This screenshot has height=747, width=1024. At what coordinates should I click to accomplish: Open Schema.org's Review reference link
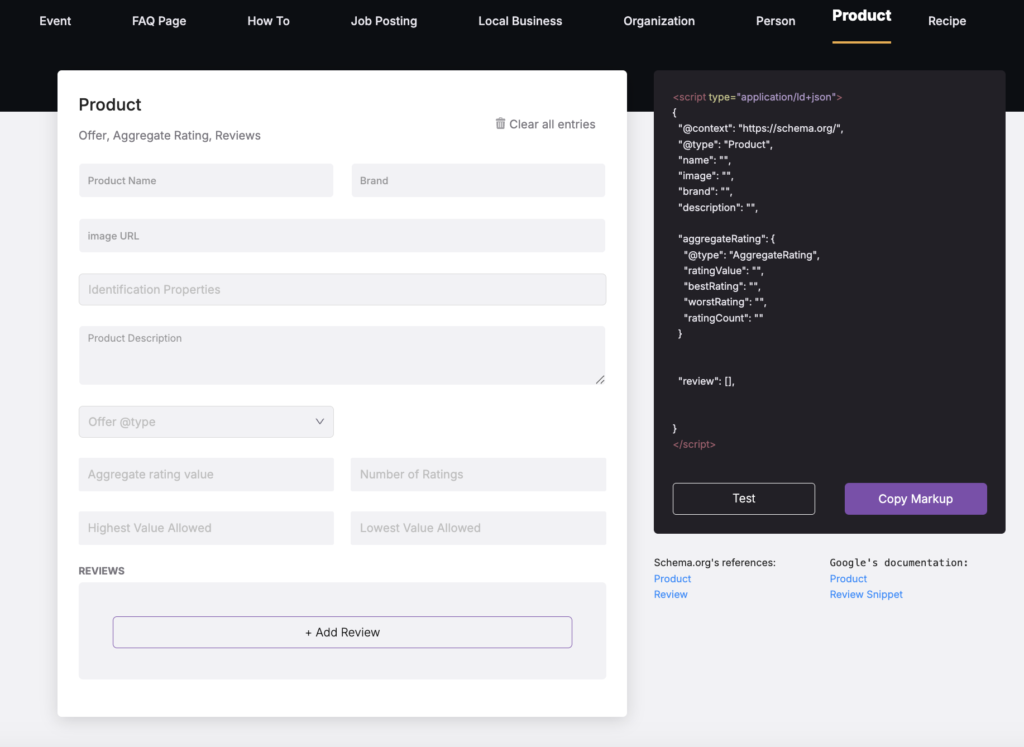click(671, 594)
